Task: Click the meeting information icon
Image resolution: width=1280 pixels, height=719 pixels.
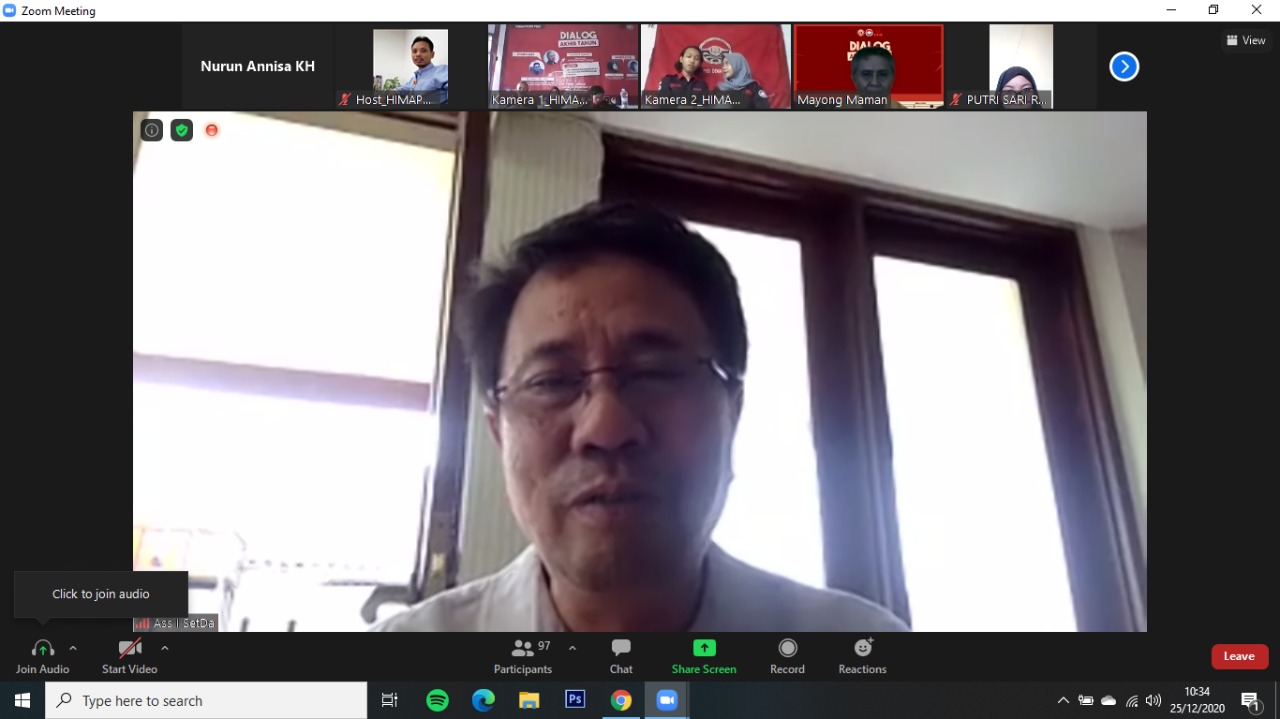Action: click(x=152, y=130)
